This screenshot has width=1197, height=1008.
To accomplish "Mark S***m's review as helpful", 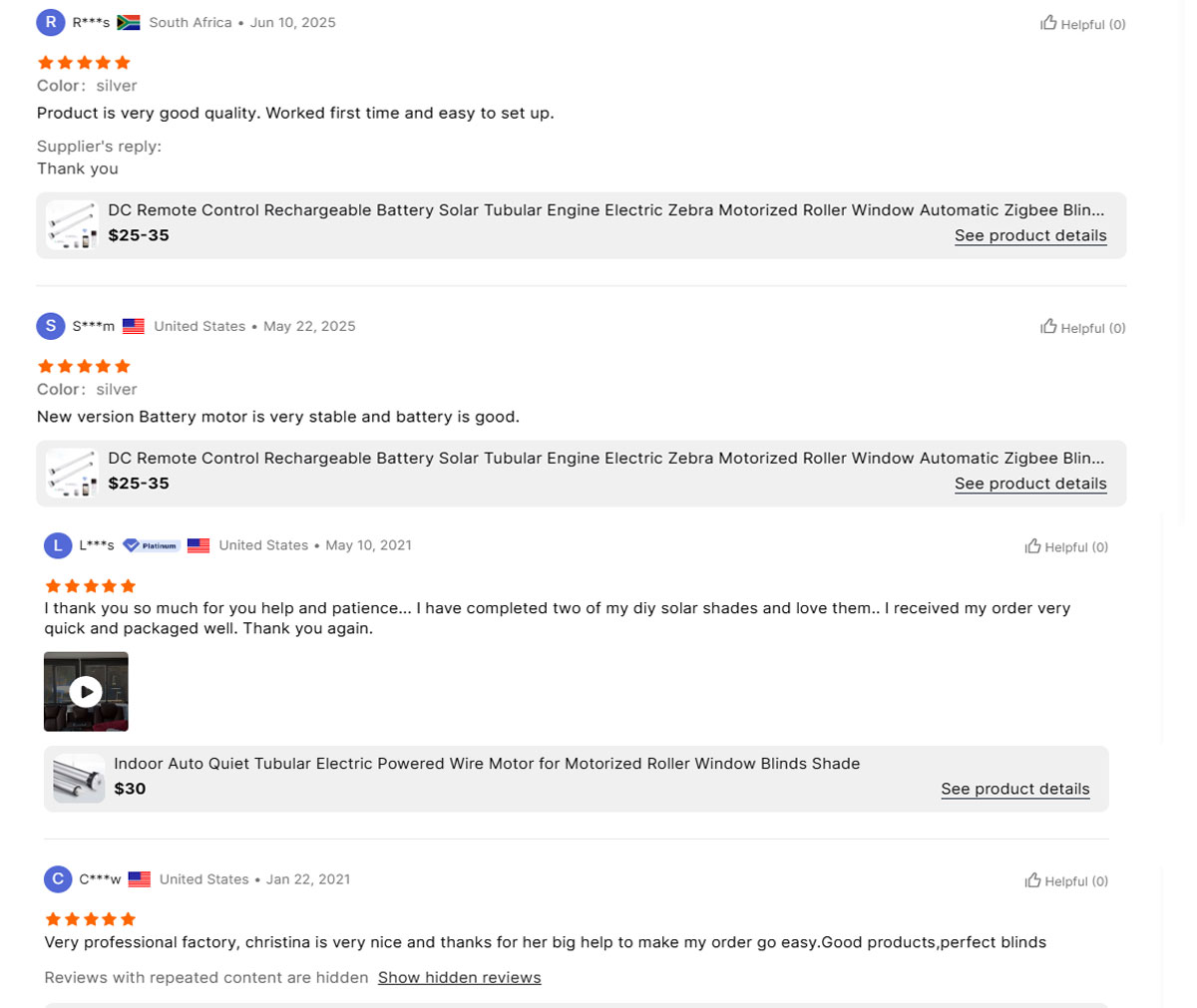I will pyautogui.click(x=1082, y=327).
